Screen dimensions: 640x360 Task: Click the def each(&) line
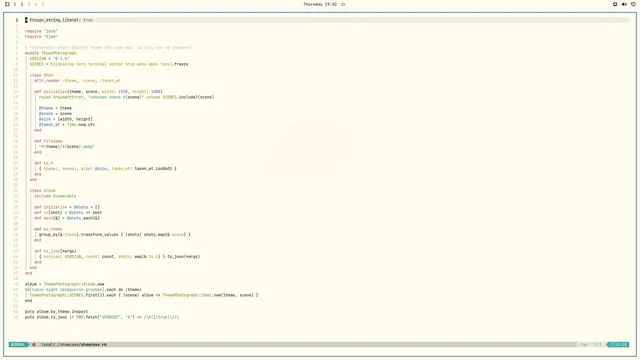pyautogui.click(x=67, y=218)
